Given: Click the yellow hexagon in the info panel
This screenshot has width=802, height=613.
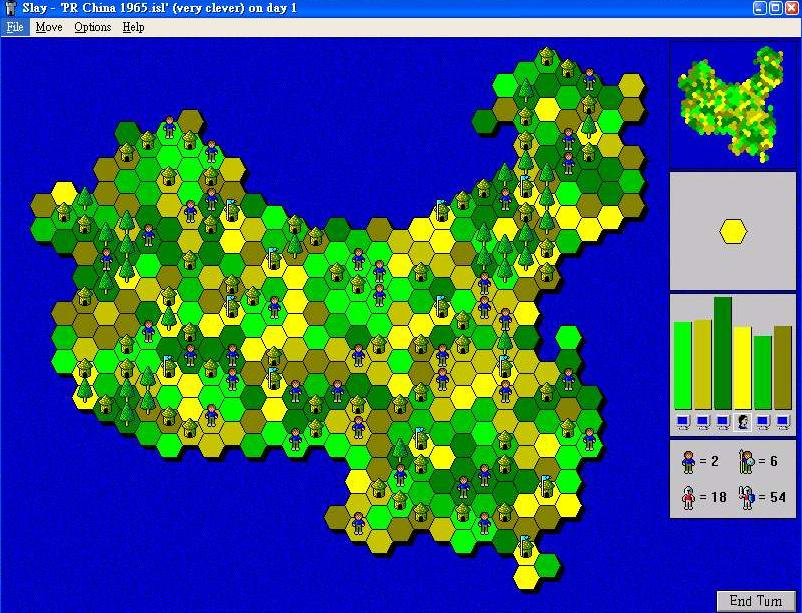Looking at the screenshot, I should coord(733,232).
